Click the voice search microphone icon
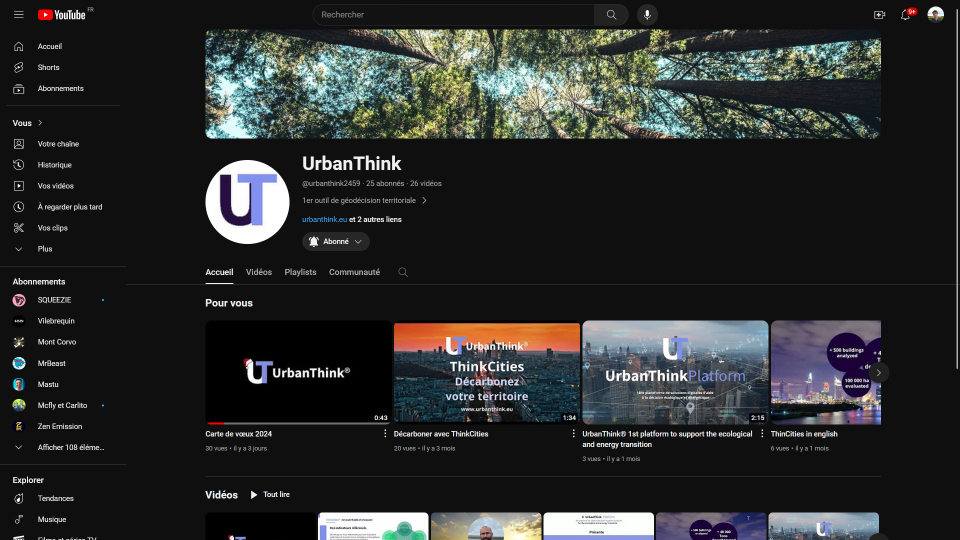Viewport: 960px width, 540px height. click(647, 15)
